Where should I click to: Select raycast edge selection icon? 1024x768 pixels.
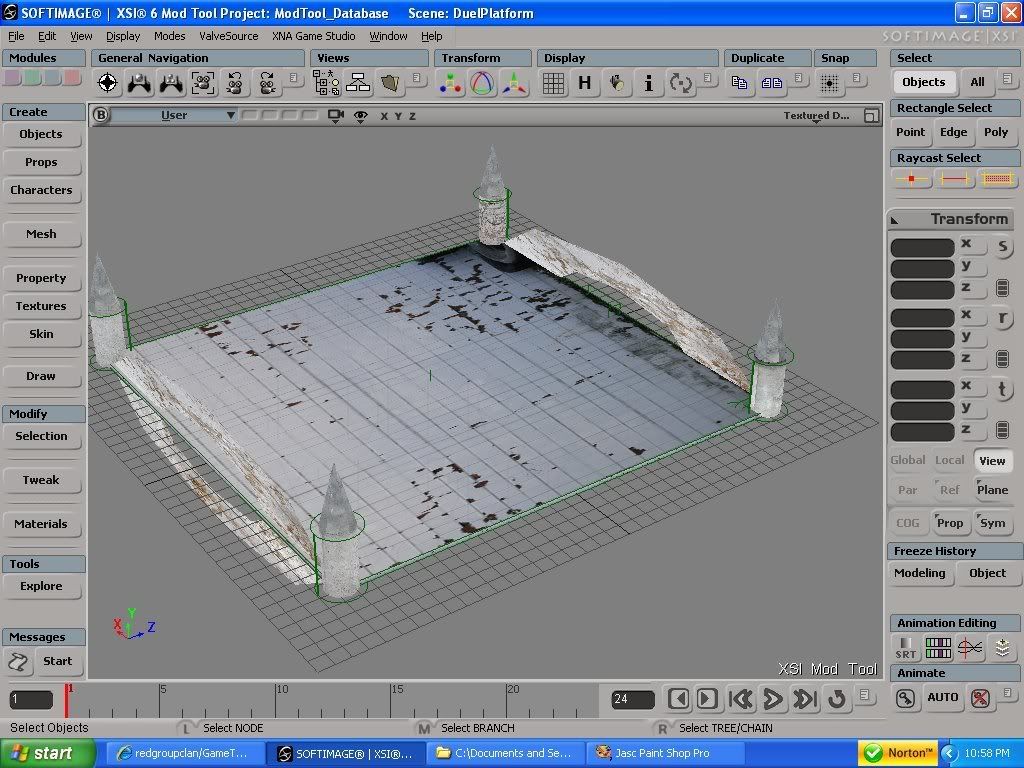coord(953,178)
